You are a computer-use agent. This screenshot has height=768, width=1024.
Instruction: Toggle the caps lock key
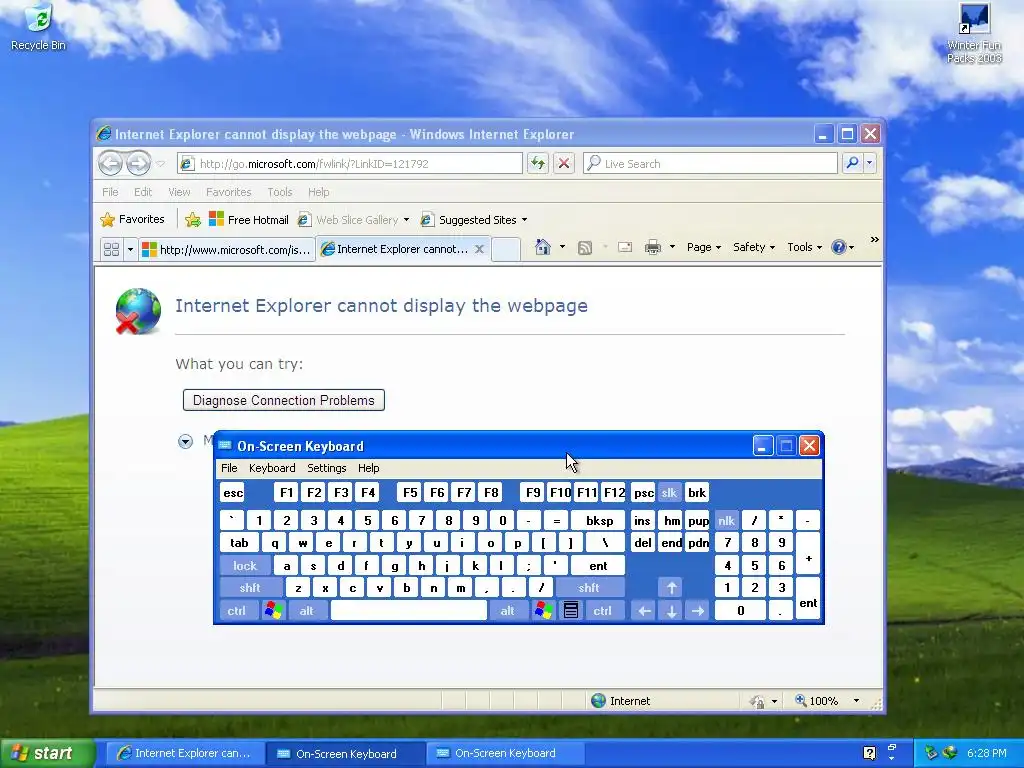pyautogui.click(x=245, y=566)
